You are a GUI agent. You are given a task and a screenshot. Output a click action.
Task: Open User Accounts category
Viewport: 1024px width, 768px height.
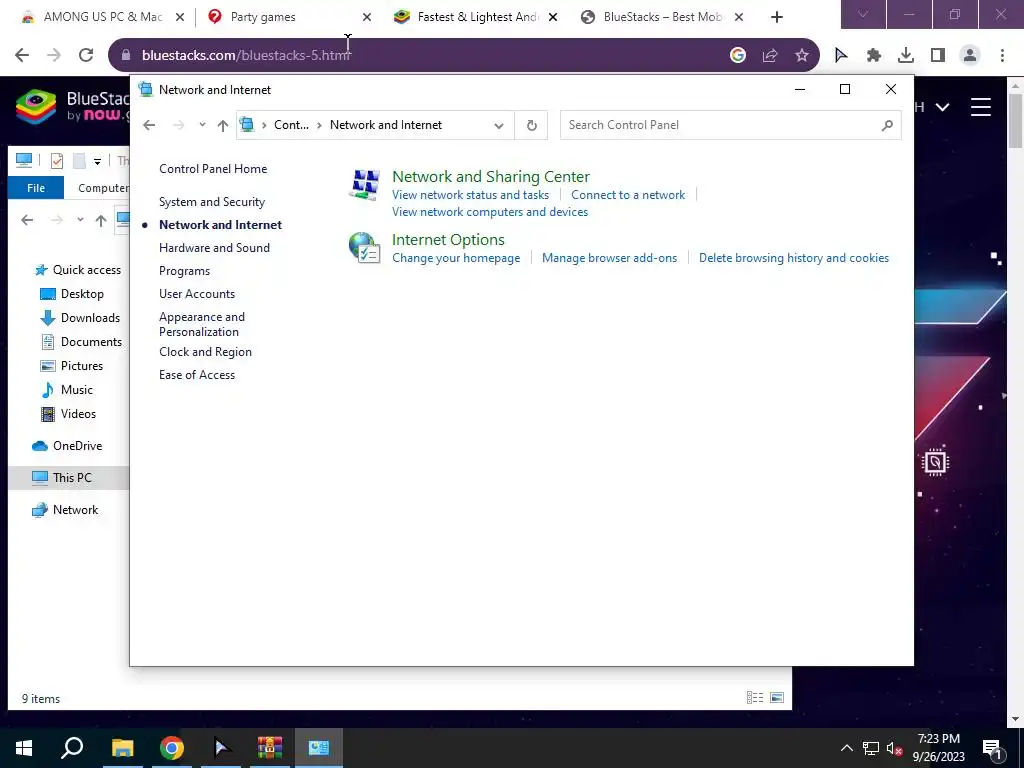tap(197, 294)
